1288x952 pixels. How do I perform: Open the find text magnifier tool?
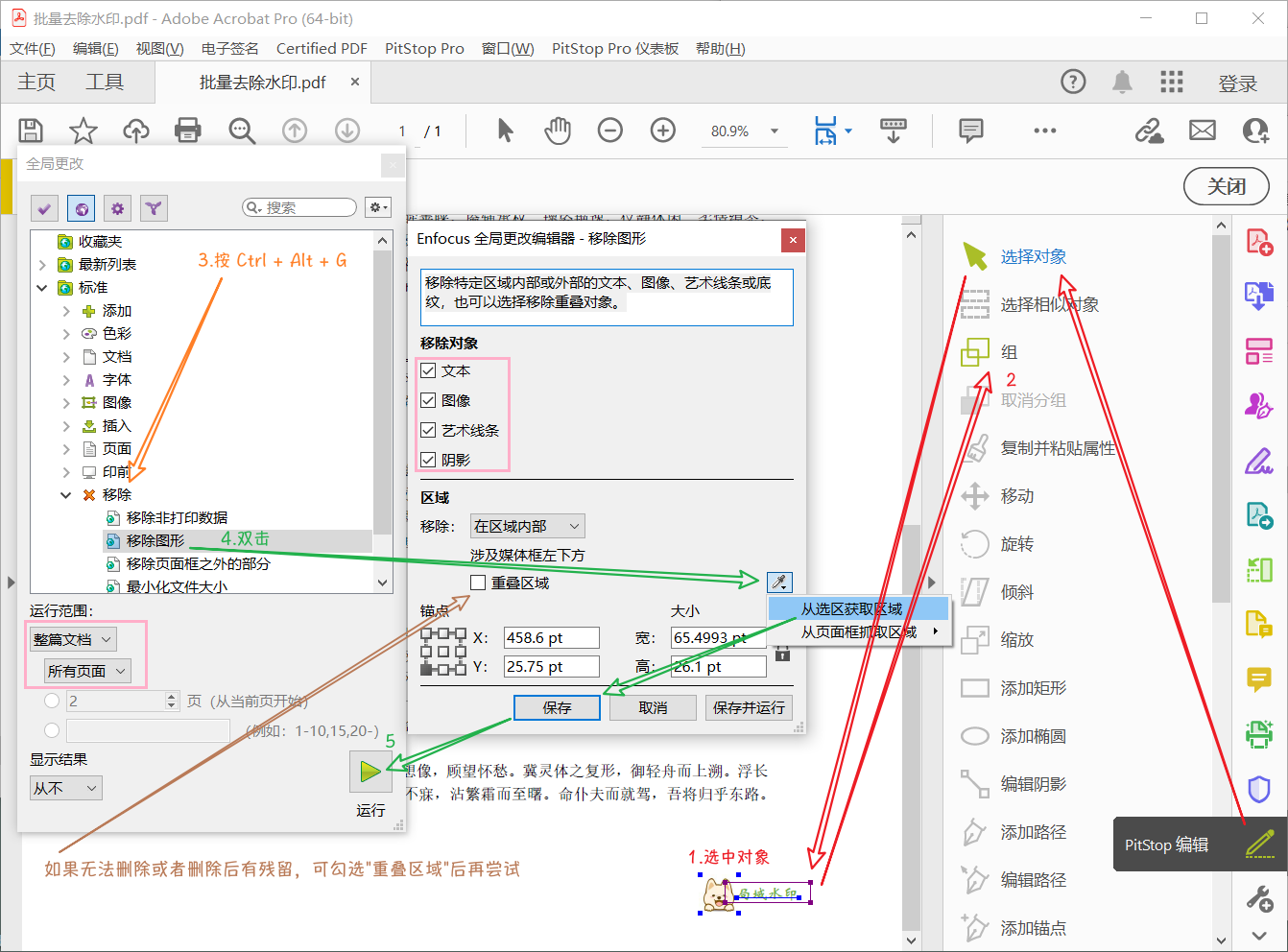click(x=242, y=131)
